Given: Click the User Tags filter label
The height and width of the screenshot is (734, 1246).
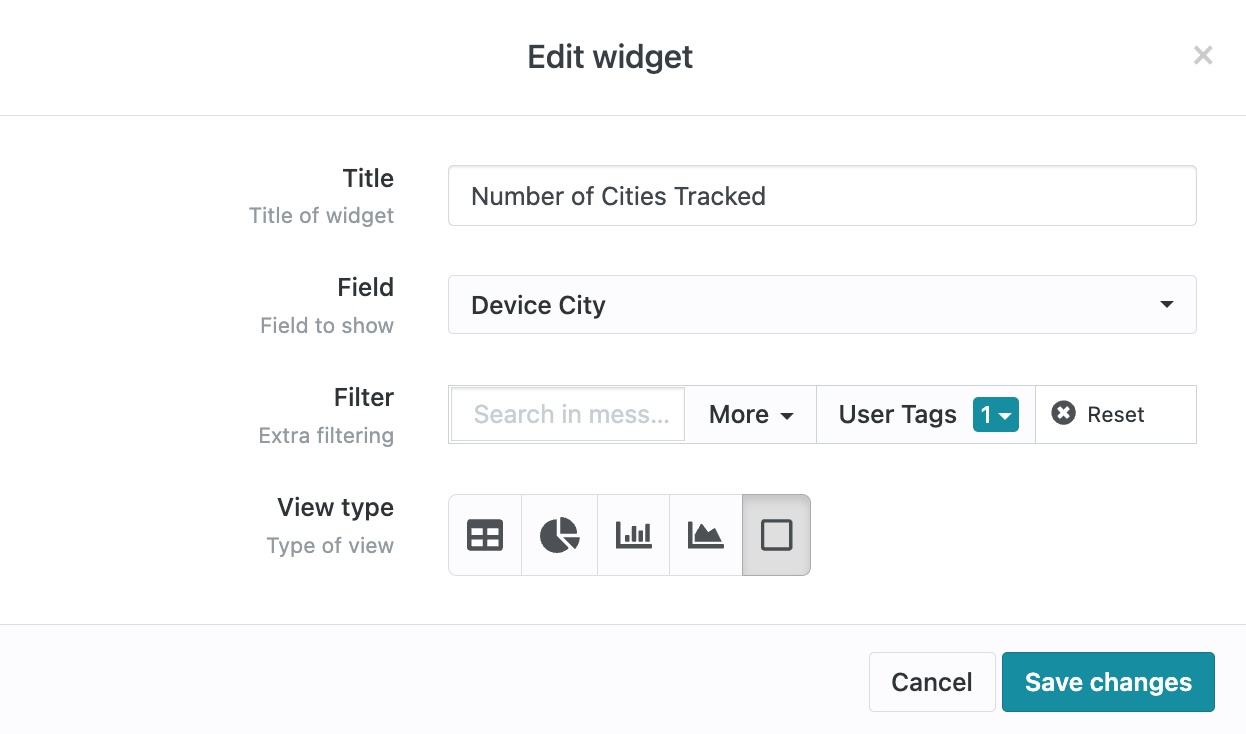Looking at the screenshot, I should coord(897,414).
